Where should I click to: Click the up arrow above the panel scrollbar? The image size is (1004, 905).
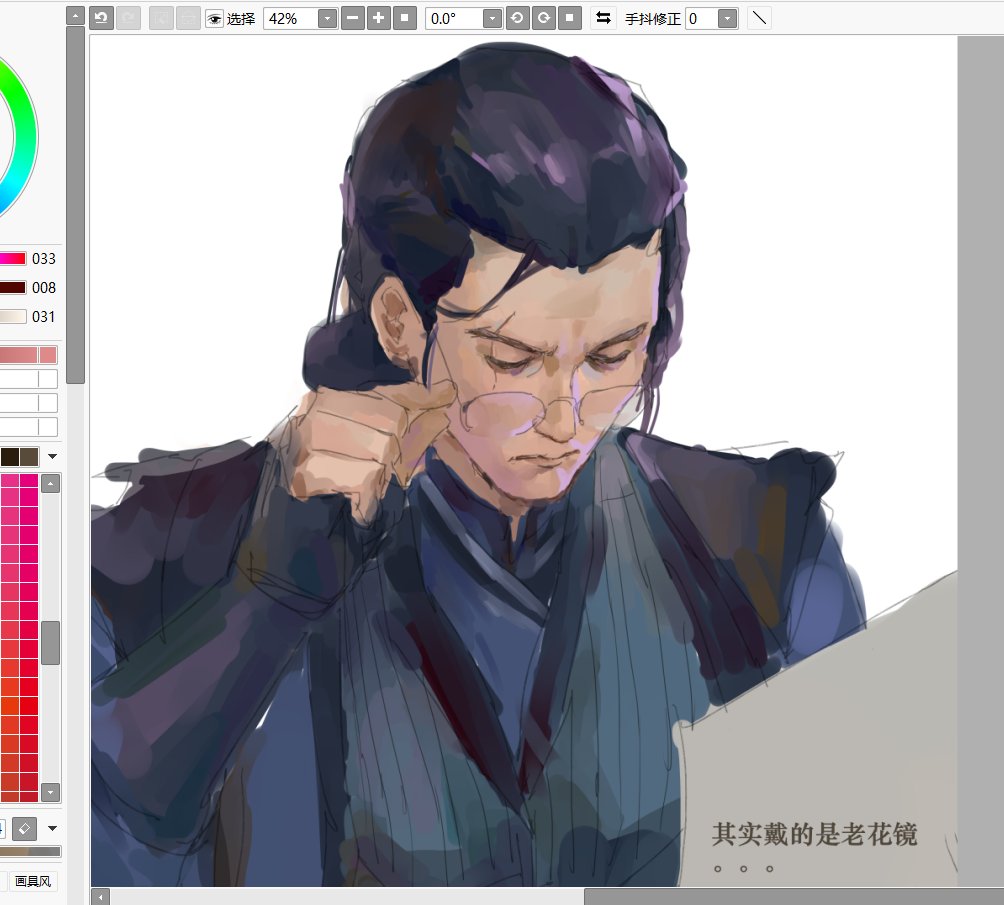point(76,15)
